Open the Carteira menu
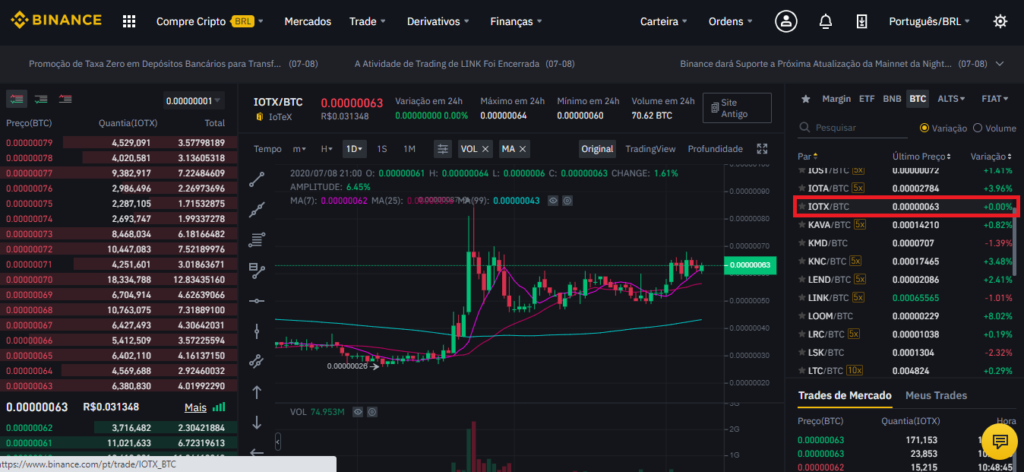The image size is (1024, 472). 664,21
